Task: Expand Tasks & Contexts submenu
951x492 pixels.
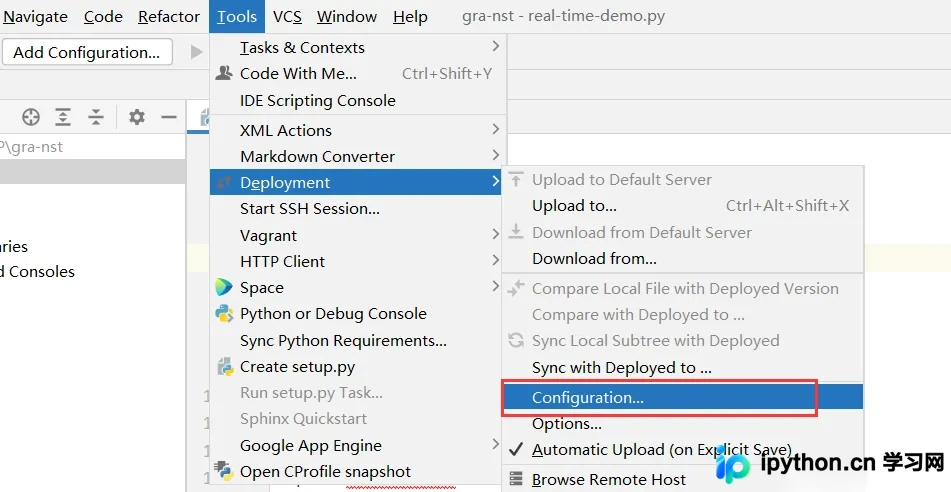Action: 358,47
